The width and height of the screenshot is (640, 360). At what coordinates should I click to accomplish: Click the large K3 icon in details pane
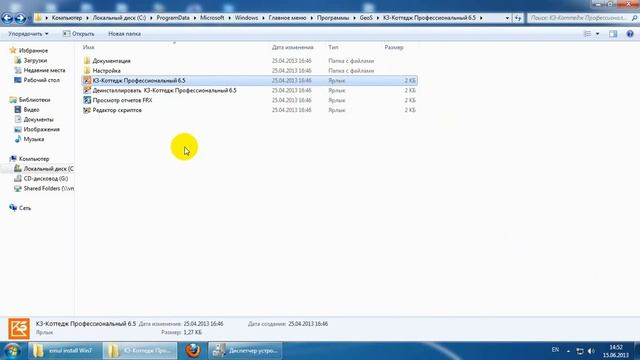coord(19,329)
